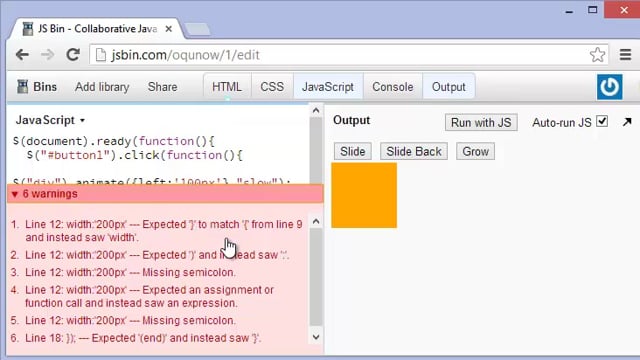Click Run with JS button
640x360 pixels.
[x=481, y=122]
